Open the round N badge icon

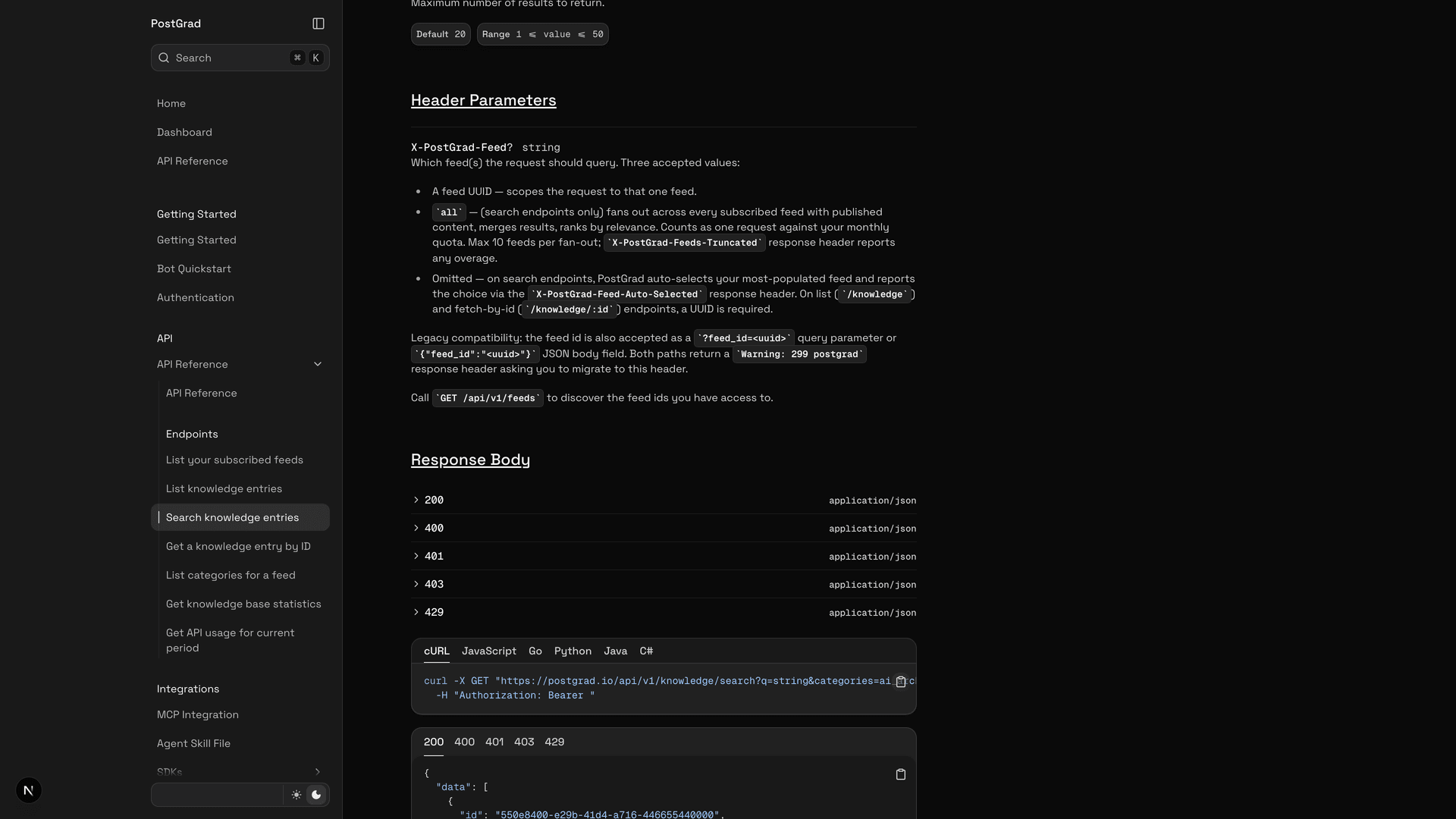coord(29,790)
